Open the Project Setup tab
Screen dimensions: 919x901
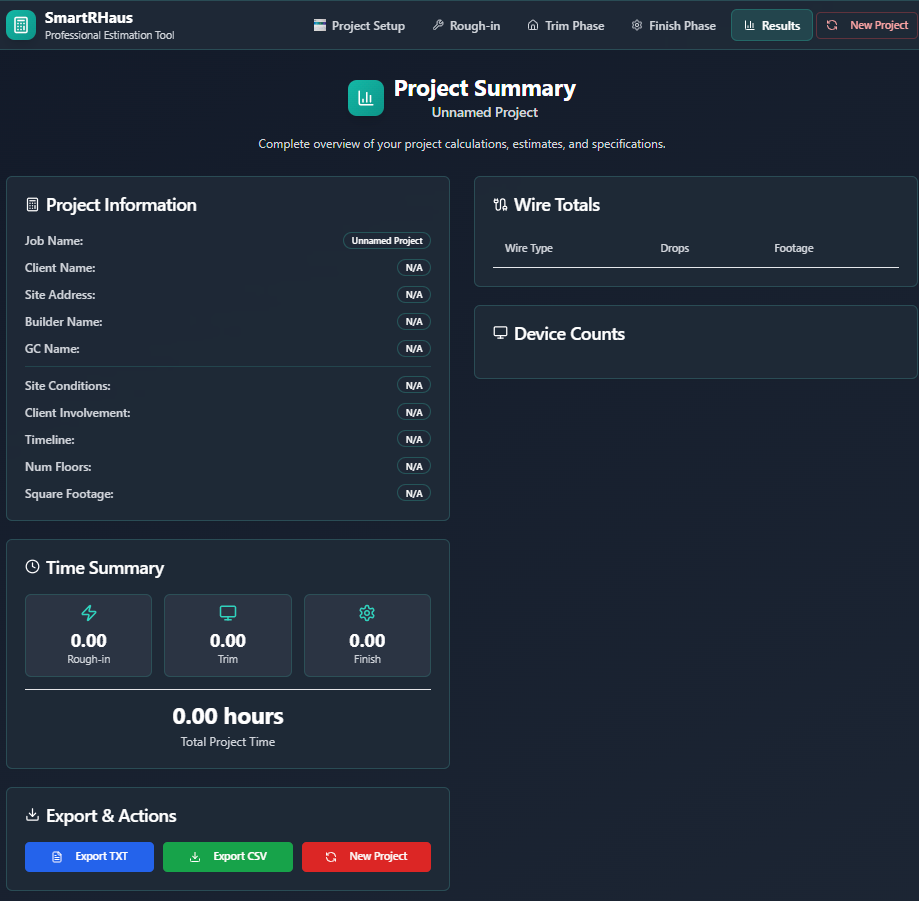point(359,25)
